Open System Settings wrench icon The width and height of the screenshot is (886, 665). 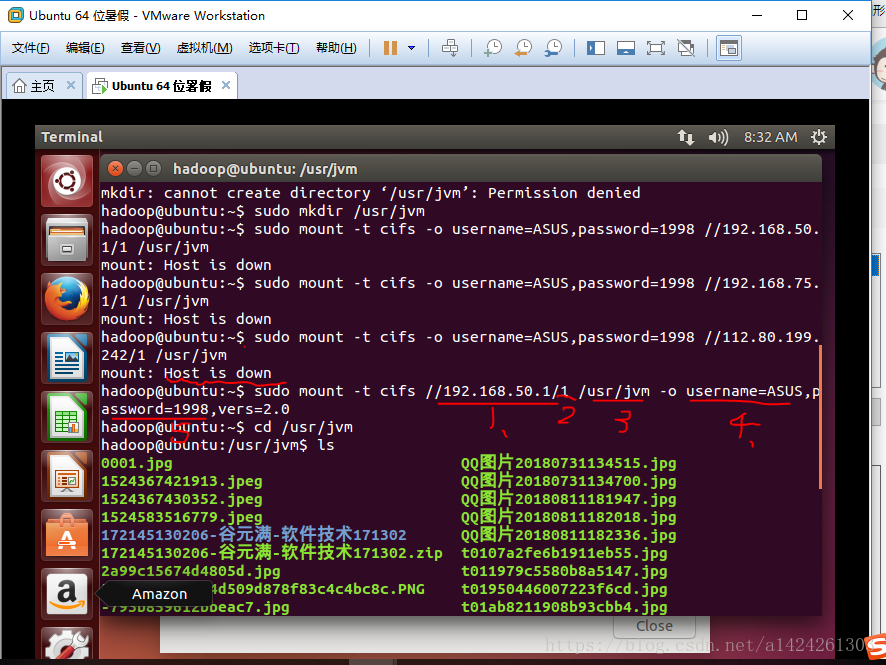67,644
